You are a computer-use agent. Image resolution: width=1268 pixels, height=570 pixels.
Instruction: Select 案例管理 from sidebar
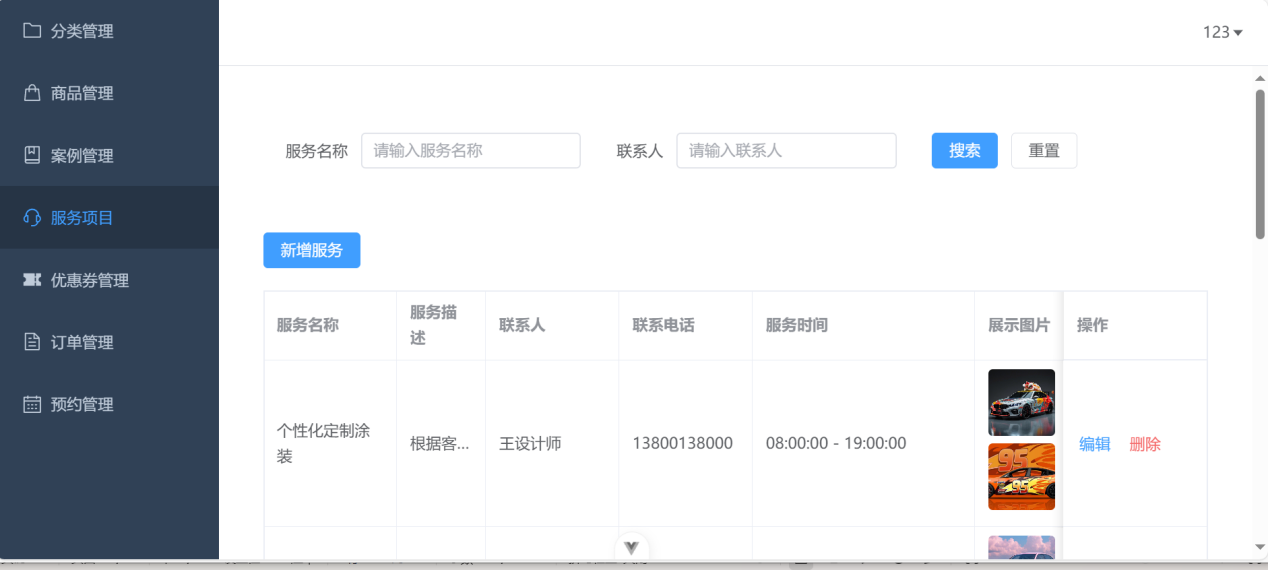tap(109, 155)
